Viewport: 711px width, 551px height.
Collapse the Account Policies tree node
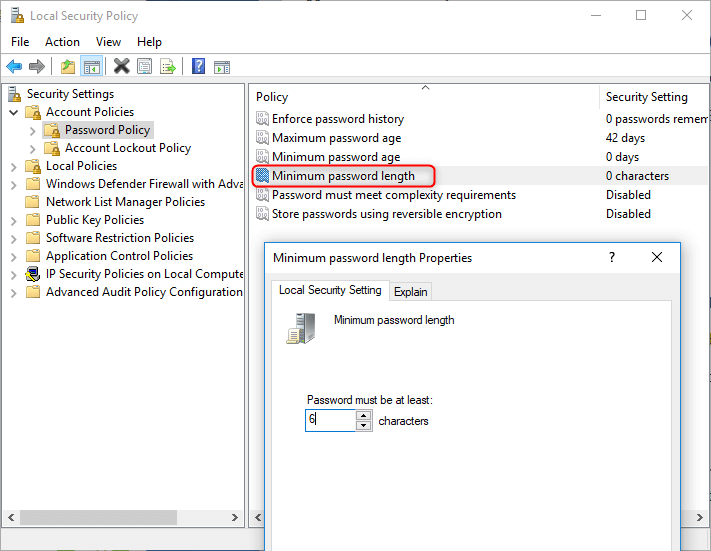point(13,112)
